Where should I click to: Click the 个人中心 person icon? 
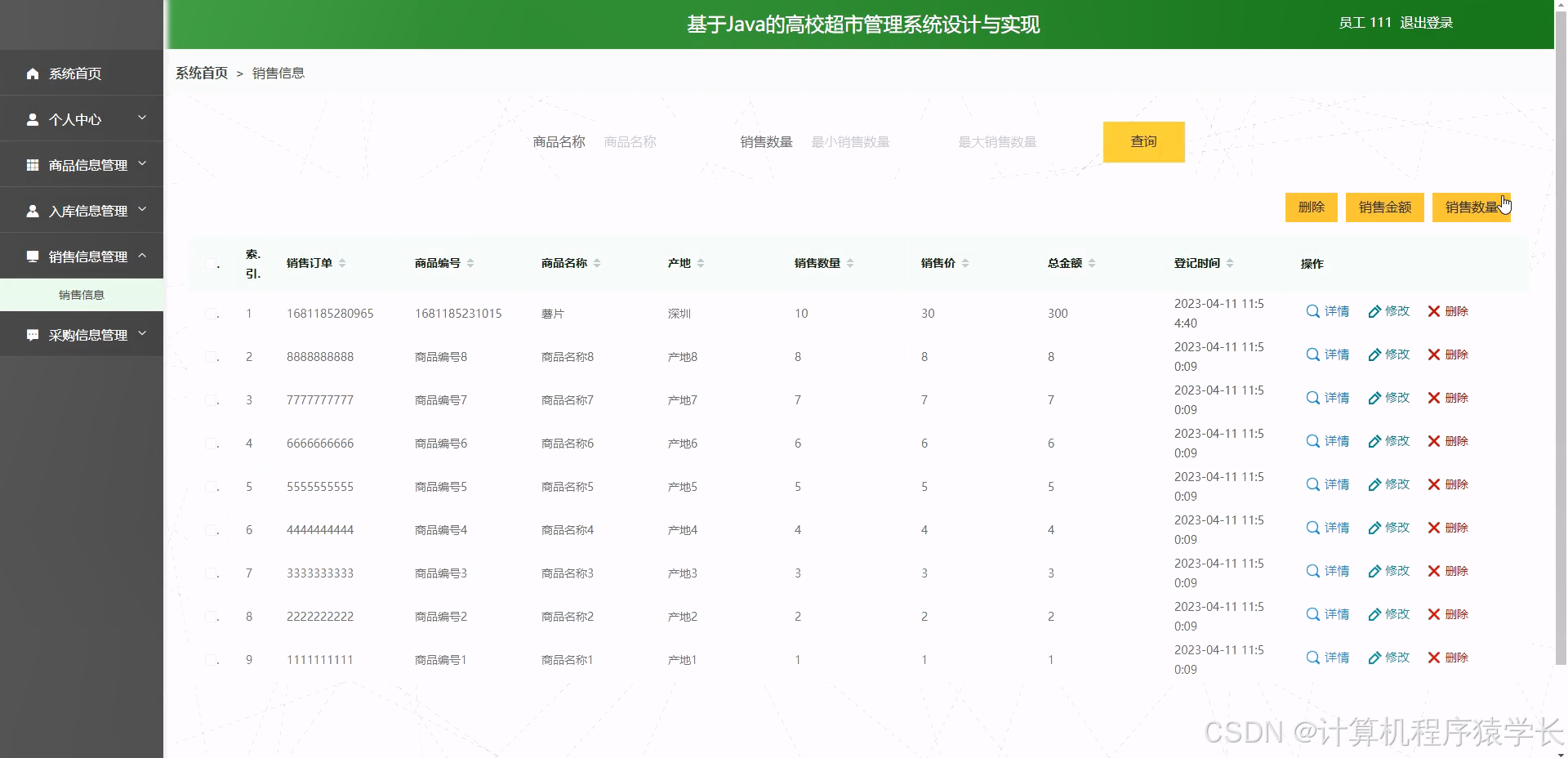[x=33, y=119]
